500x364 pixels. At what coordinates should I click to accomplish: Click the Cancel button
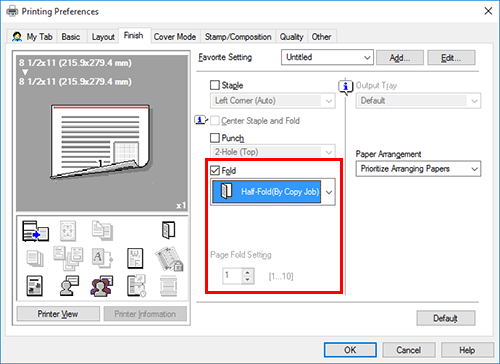[409, 350]
